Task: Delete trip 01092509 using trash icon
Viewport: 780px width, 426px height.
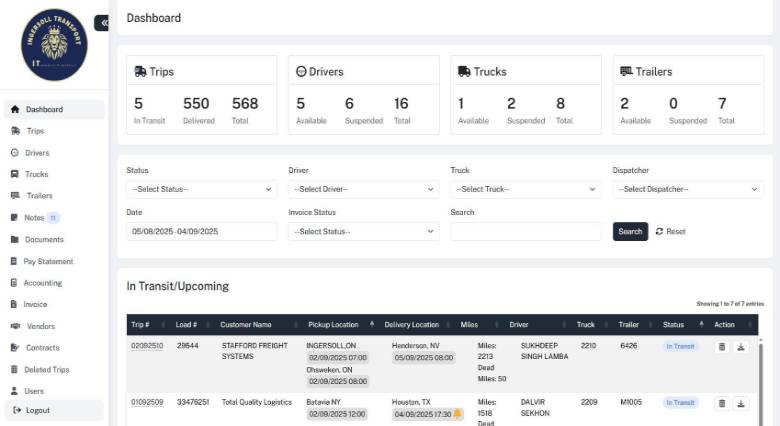Action: pos(721,403)
